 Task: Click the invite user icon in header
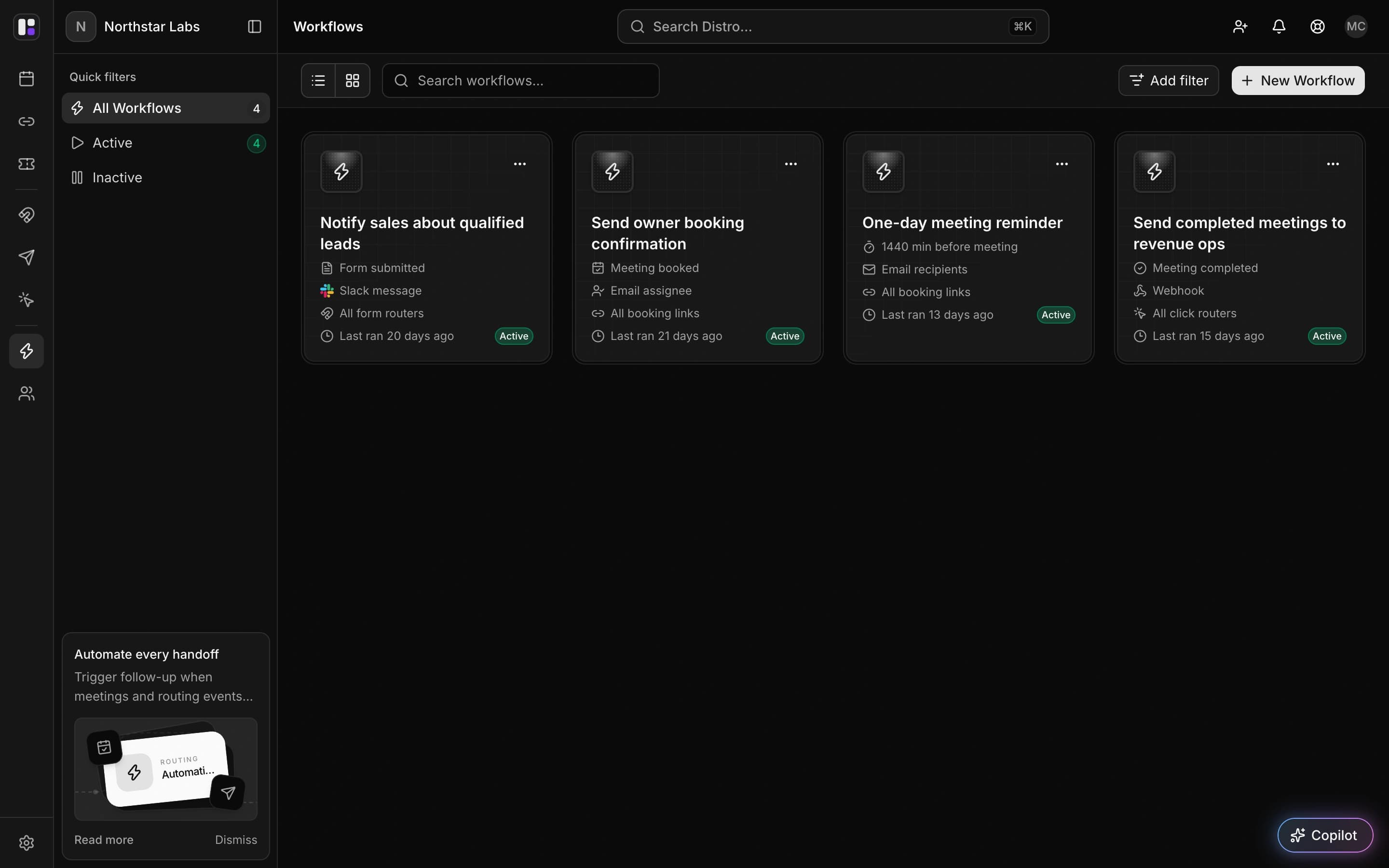pos(1240,27)
